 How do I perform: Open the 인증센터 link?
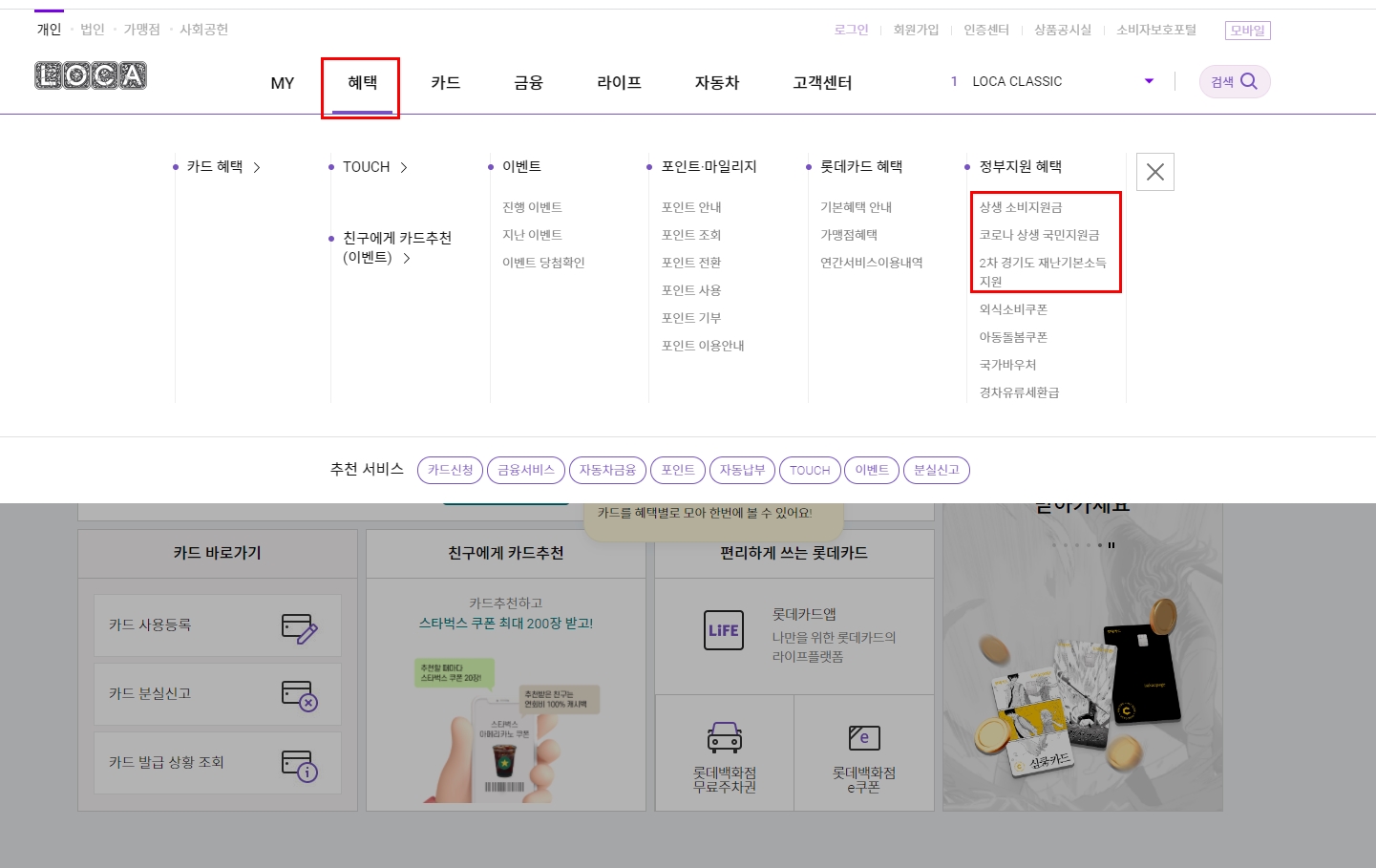point(986,30)
